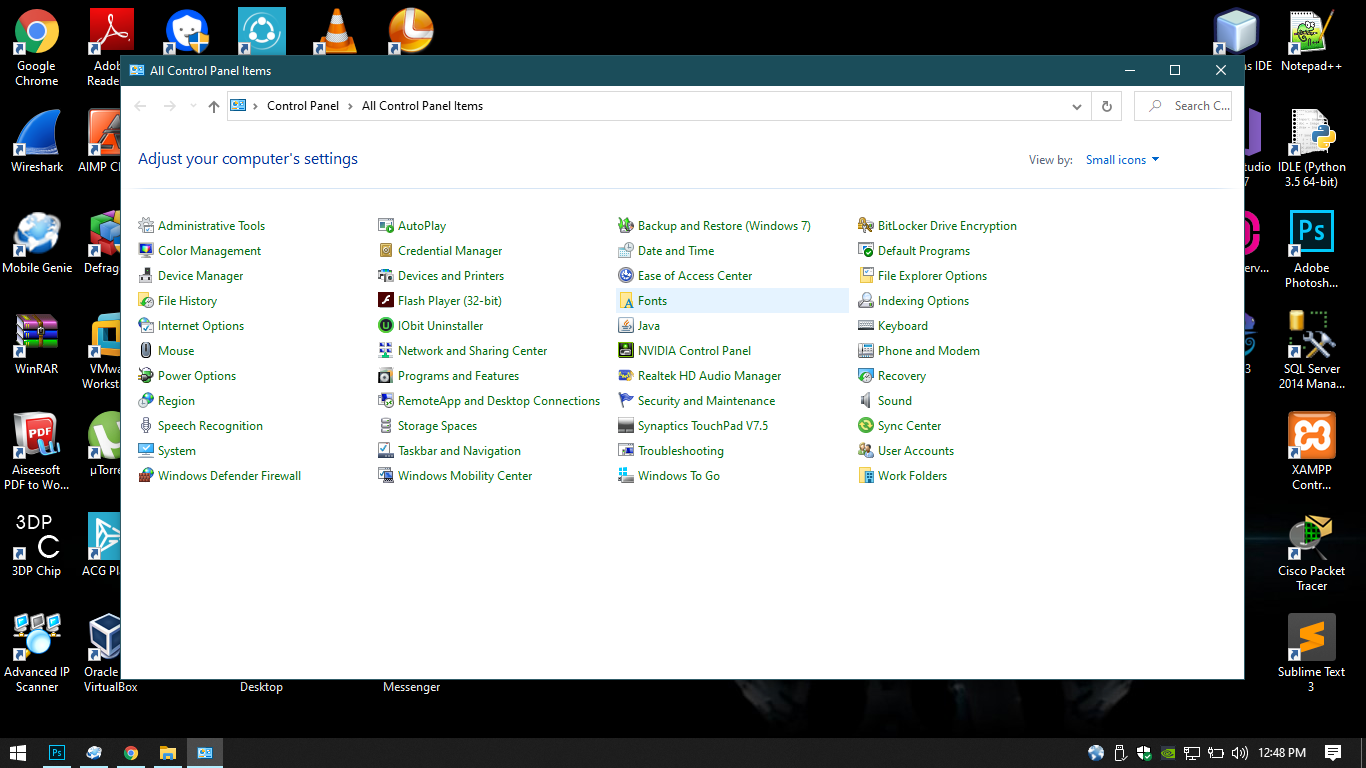Click Programs and Features link
The image size is (1366, 768).
pyautogui.click(x=458, y=376)
